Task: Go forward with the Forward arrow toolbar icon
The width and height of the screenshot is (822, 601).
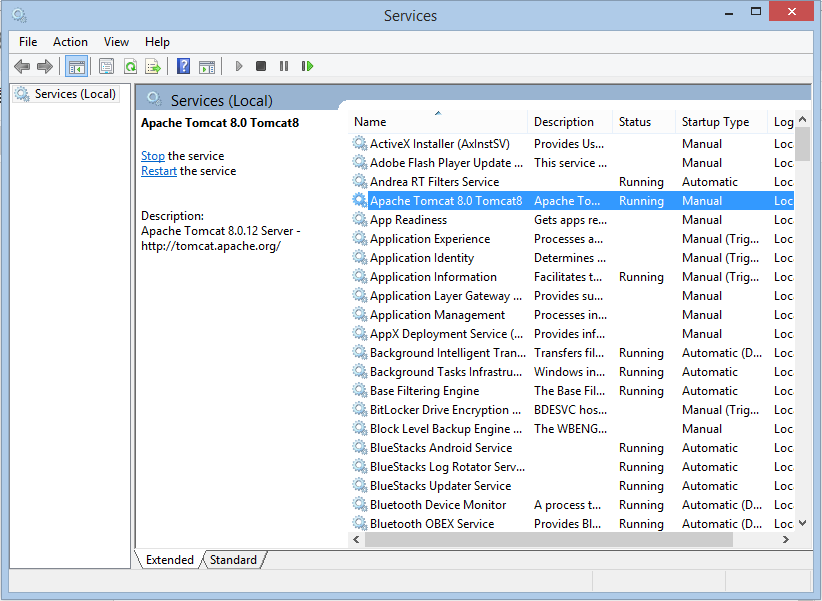Action: point(45,67)
